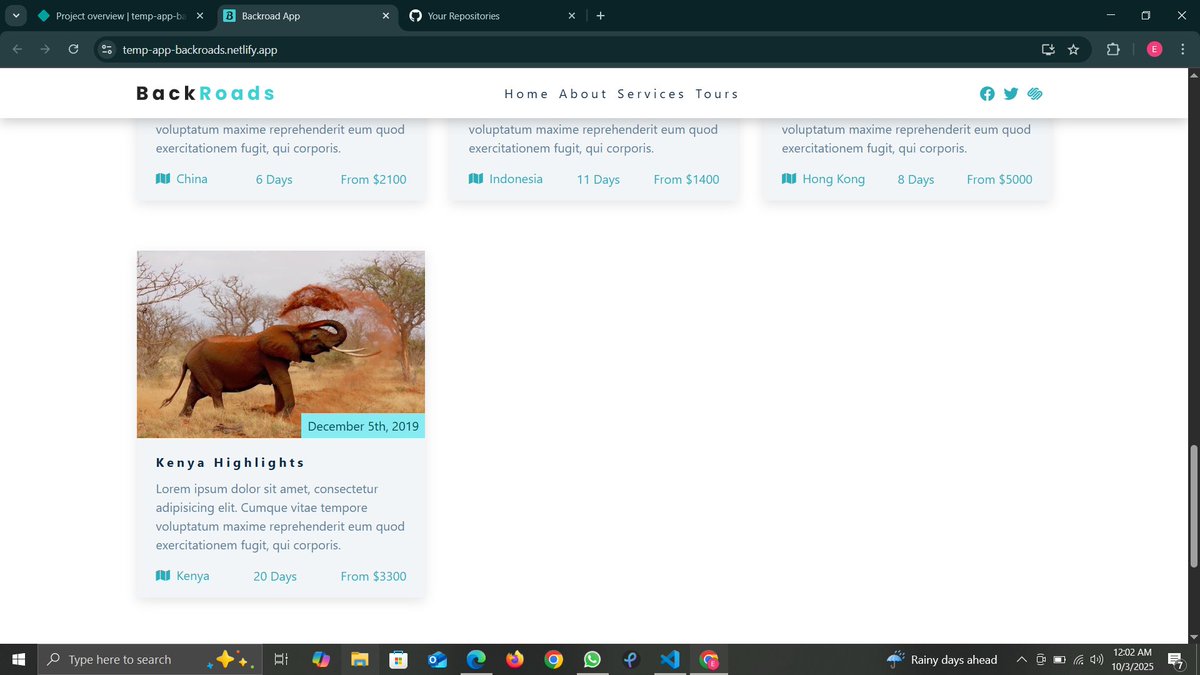Click the 8 Days duration text
The height and width of the screenshot is (675, 1200).
(915, 179)
